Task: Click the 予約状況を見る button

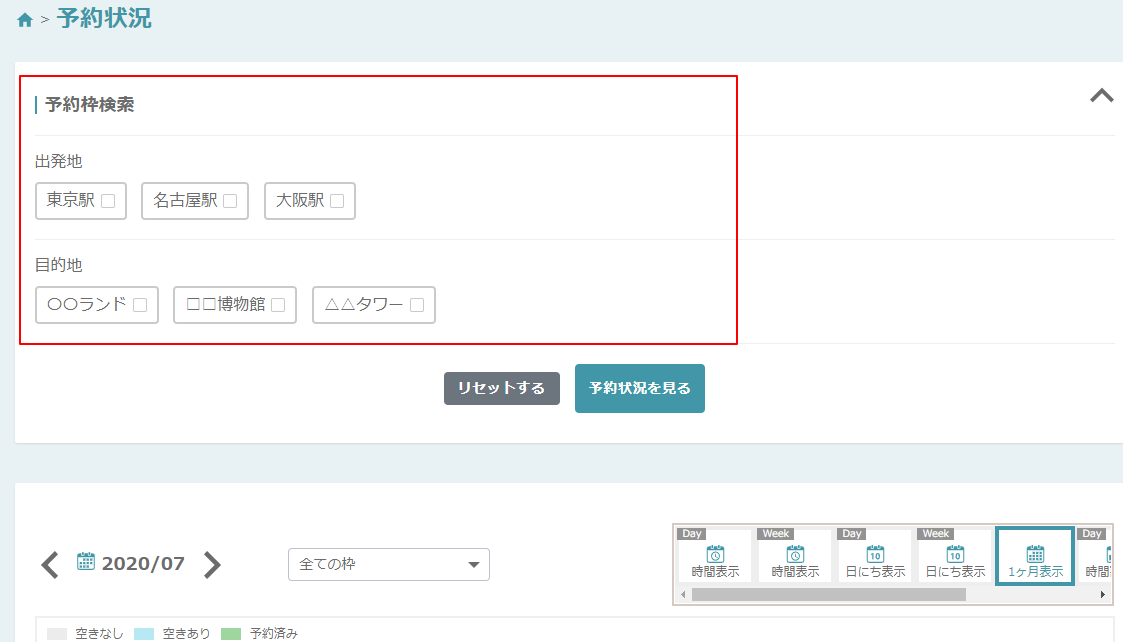Action: click(640, 389)
